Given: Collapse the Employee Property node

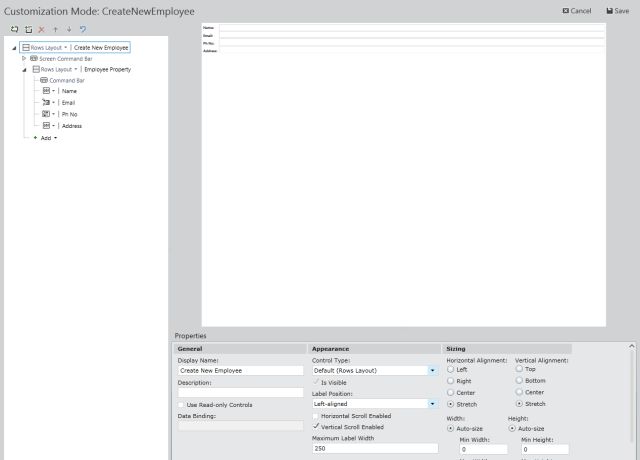Looking at the screenshot, I should [x=24, y=70].
